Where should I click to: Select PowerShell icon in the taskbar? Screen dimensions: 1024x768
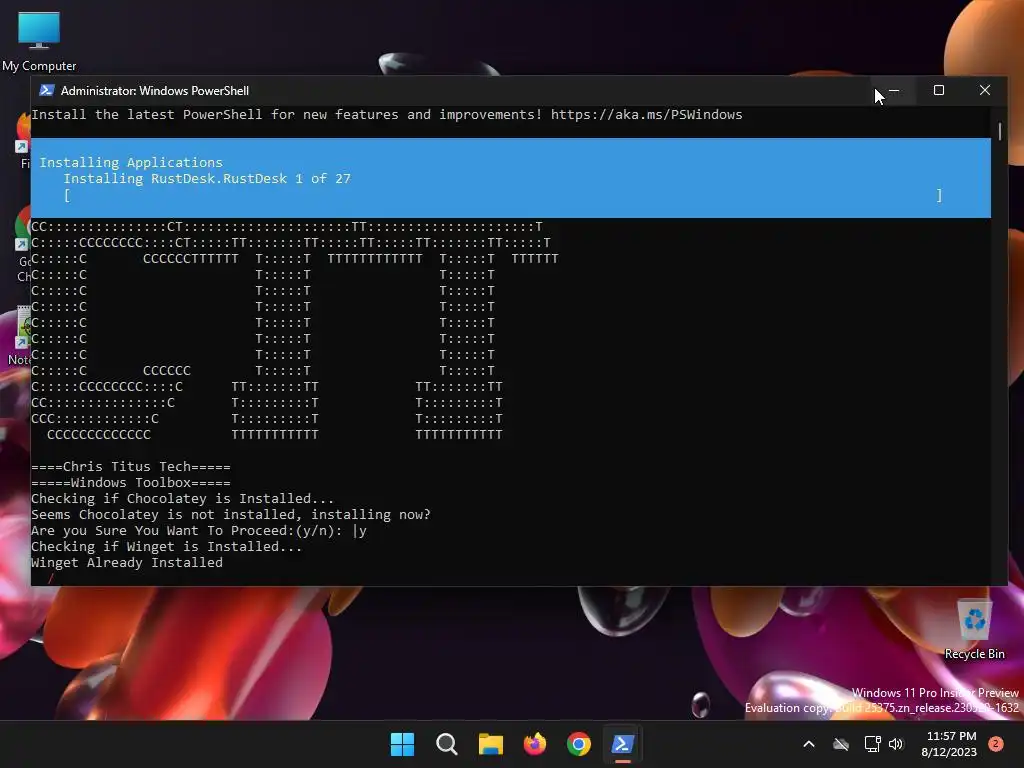[x=622, y=744]
